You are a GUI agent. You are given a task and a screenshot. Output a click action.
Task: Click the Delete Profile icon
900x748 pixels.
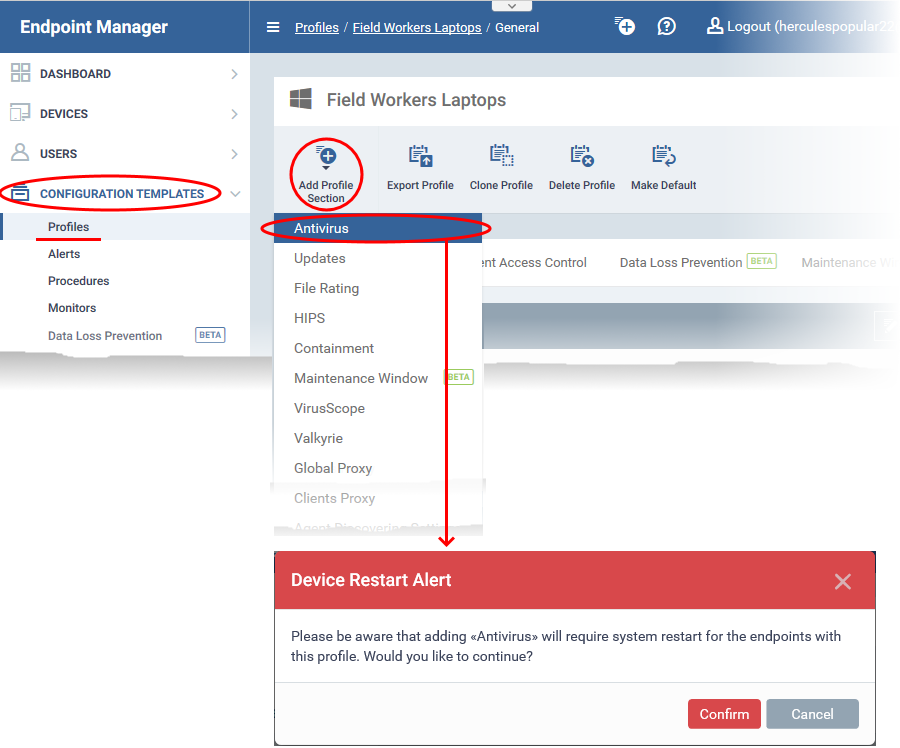pyautogui.click(x=582, y=157)
